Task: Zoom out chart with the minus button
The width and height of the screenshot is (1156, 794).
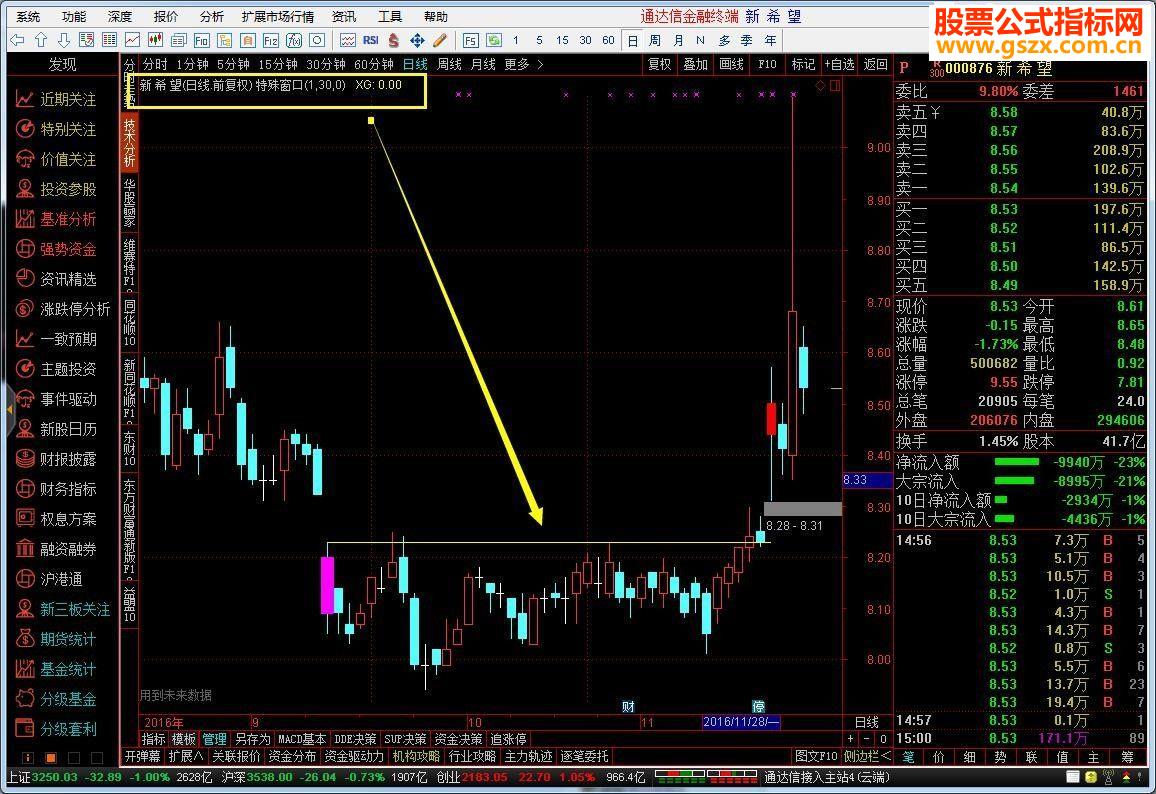Action: click(x=866, y=739)
